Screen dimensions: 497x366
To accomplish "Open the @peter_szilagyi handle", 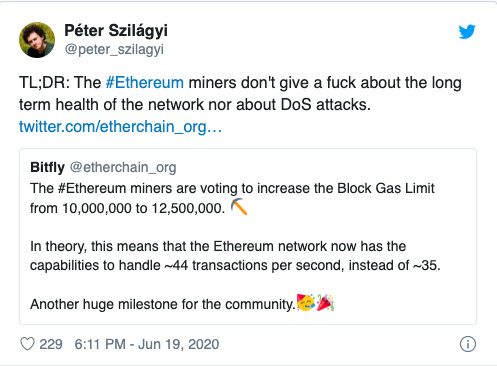I will tap(114, 49).
